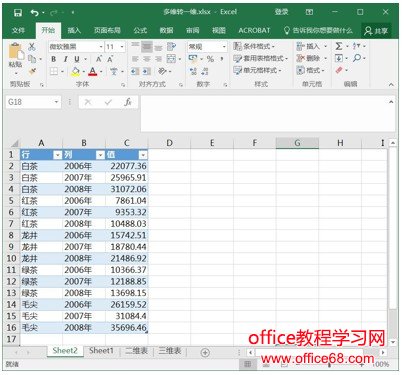Toggle Bold formatting

click(x=53, y=59)
